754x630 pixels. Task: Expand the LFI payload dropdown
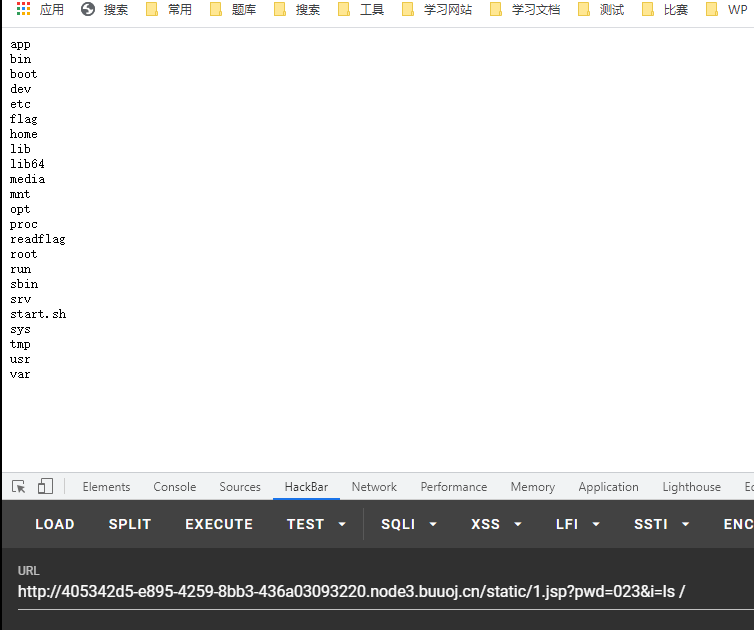pos(579,524)
